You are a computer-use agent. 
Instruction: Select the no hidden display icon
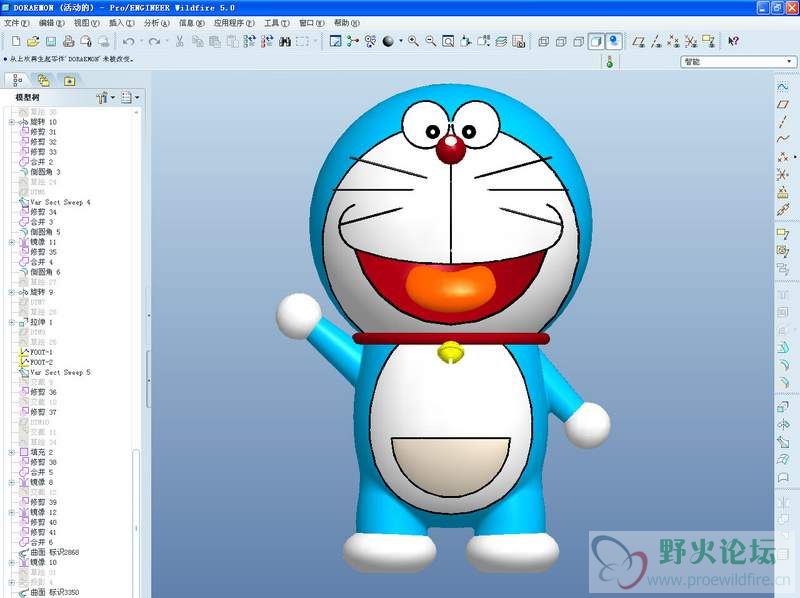(579, 41)
